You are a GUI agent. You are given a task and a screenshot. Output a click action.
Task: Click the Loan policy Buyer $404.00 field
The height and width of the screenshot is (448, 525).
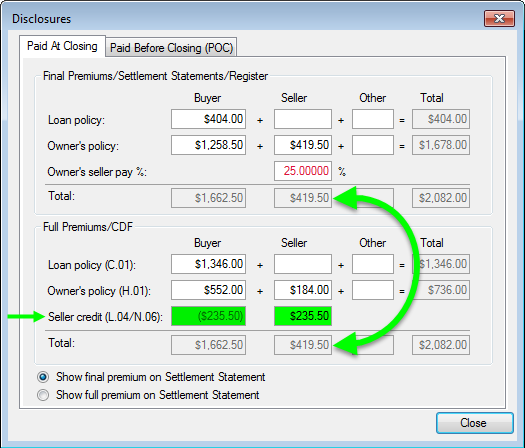point(208,119)
